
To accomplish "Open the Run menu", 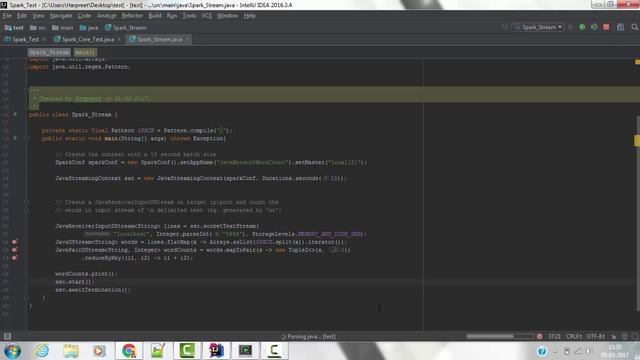I will [x=172, y=16].
